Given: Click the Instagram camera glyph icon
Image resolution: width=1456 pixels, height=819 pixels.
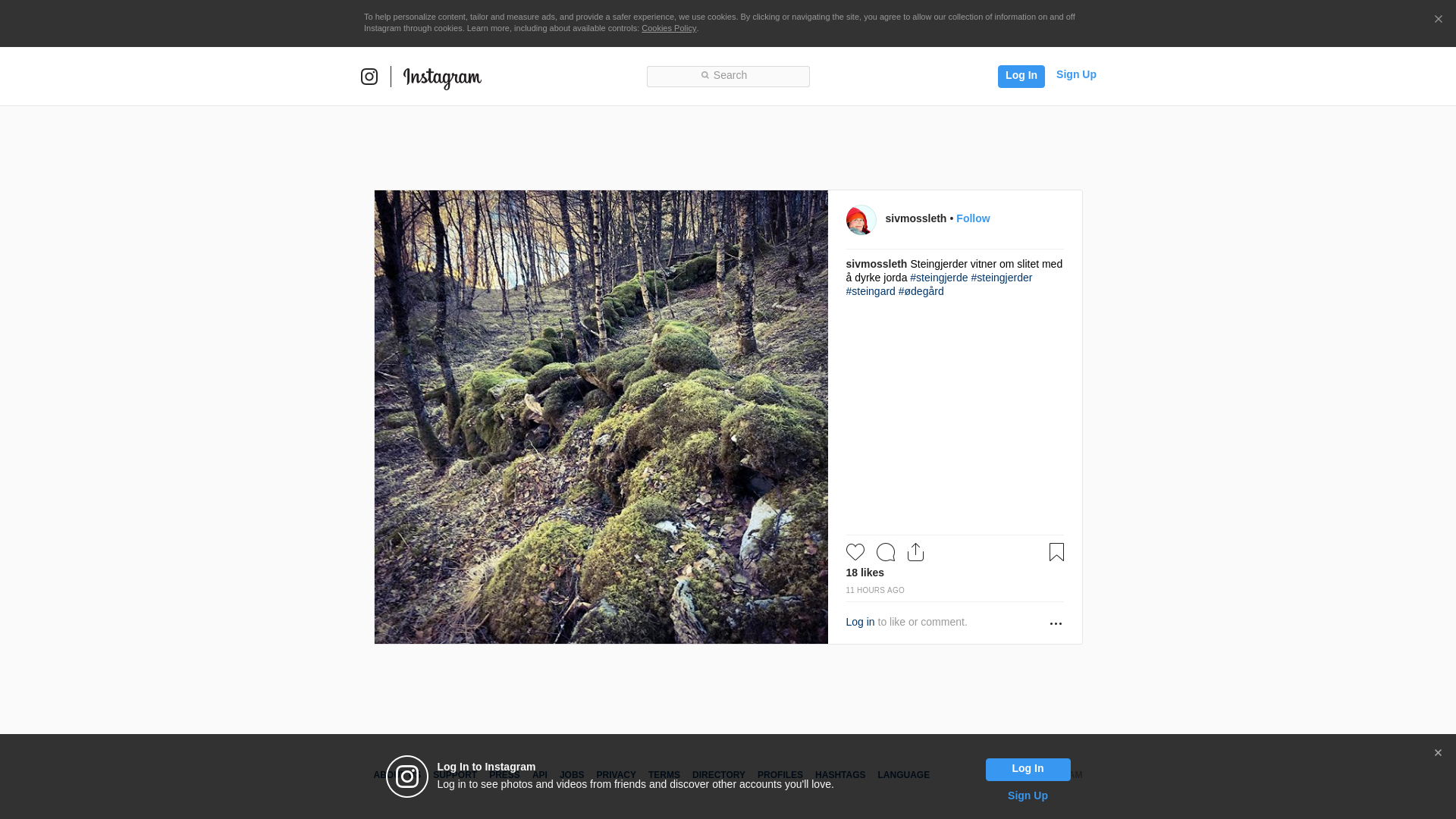Looking at the screenshot, I should point(369,77).
